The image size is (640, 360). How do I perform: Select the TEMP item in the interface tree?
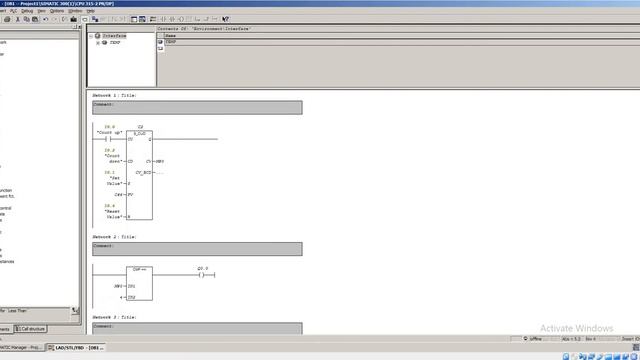(x=115, y=42)
